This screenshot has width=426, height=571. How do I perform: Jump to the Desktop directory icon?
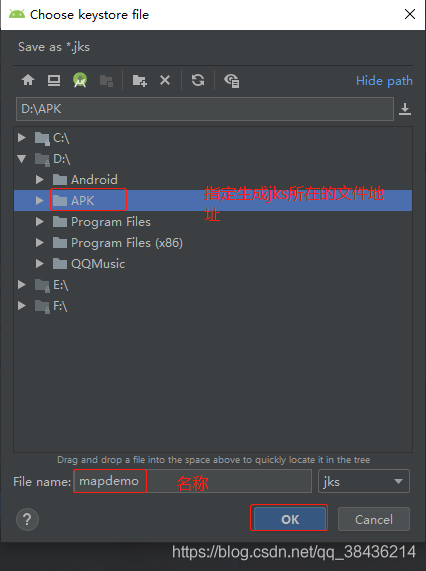54,80
